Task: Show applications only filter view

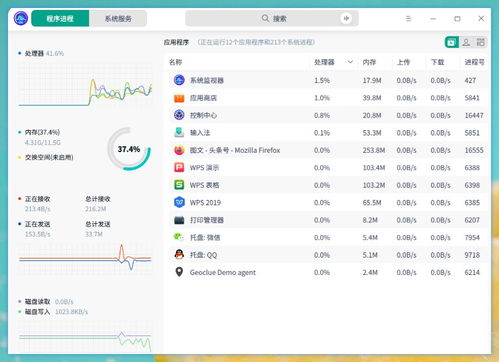Action: [x=452, y=42]
